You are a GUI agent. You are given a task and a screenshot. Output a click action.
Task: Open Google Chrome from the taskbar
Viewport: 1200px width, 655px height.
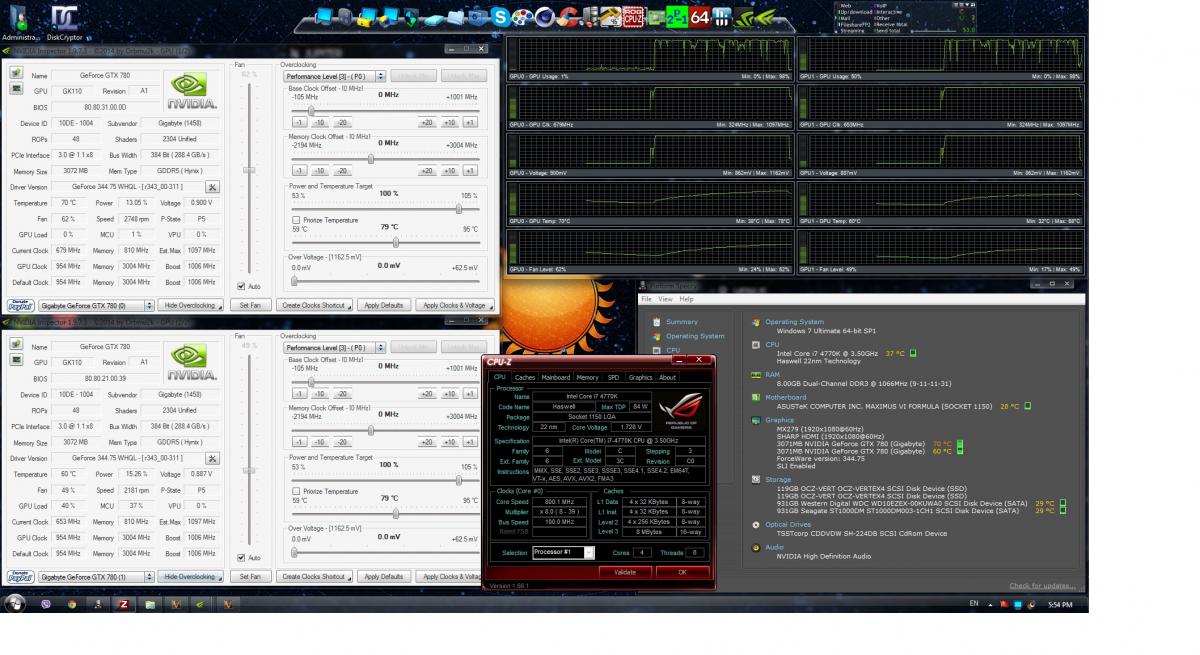pyautogui.click(x=72, y=604)
